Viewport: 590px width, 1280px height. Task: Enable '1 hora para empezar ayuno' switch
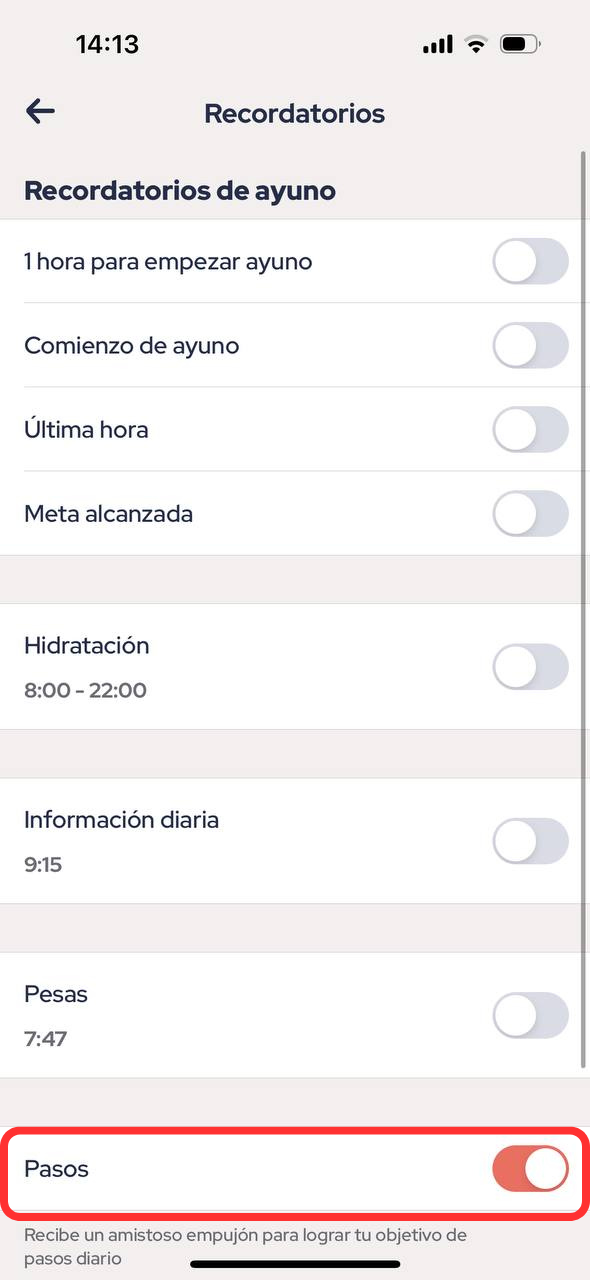[x=531, y=262]
